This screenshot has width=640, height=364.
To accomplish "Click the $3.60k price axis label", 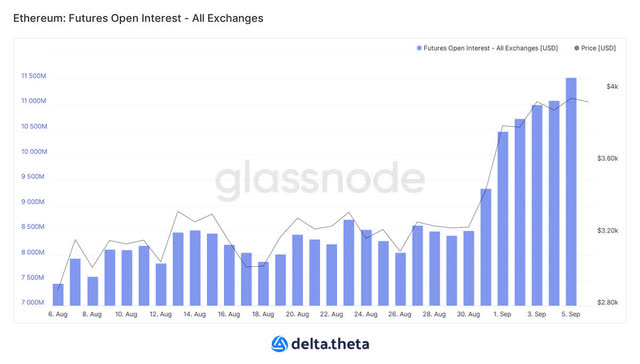I will click(x=608, y=158).
